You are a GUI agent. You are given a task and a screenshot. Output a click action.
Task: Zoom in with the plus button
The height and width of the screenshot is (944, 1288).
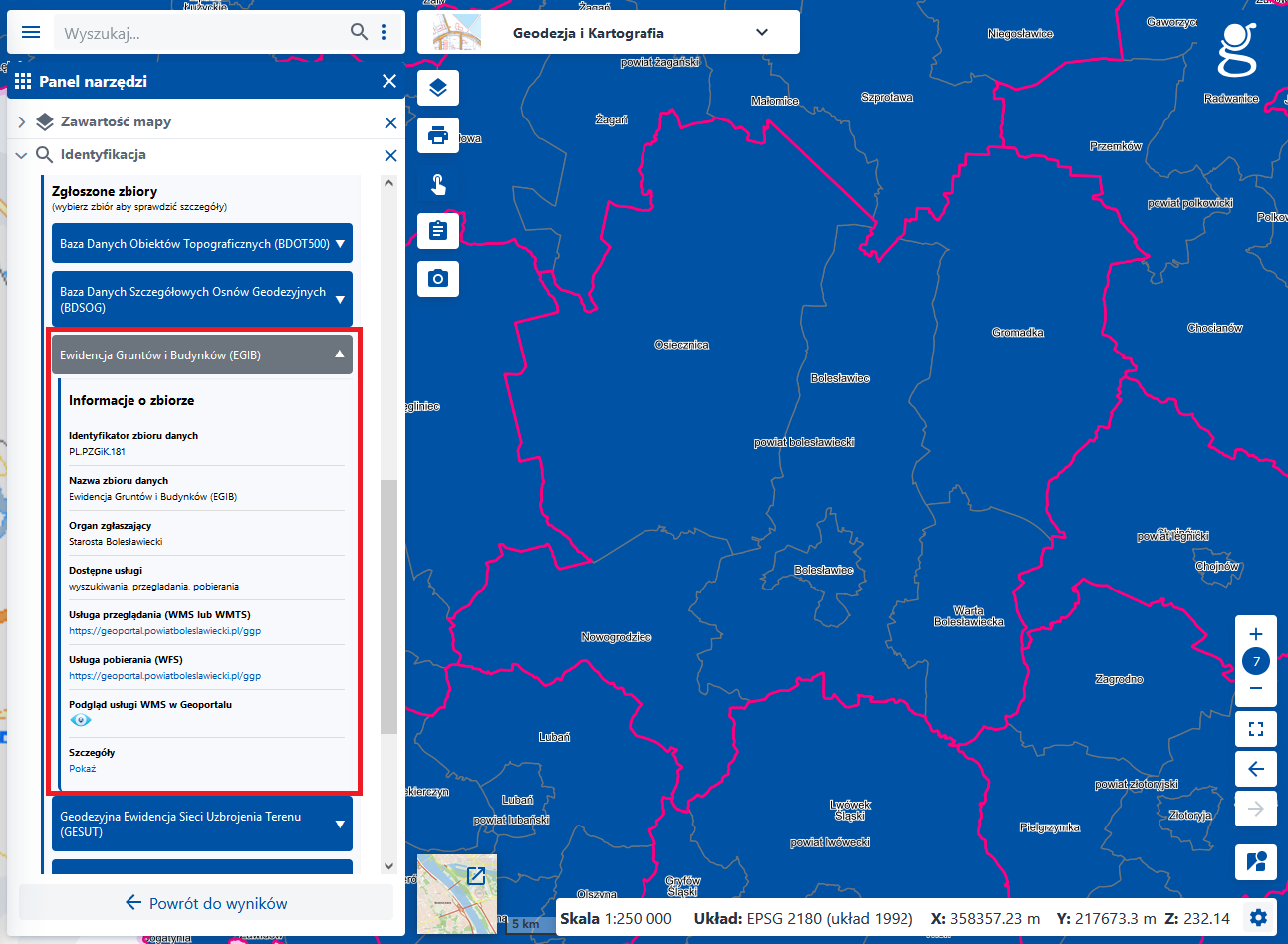(1256, 634)
